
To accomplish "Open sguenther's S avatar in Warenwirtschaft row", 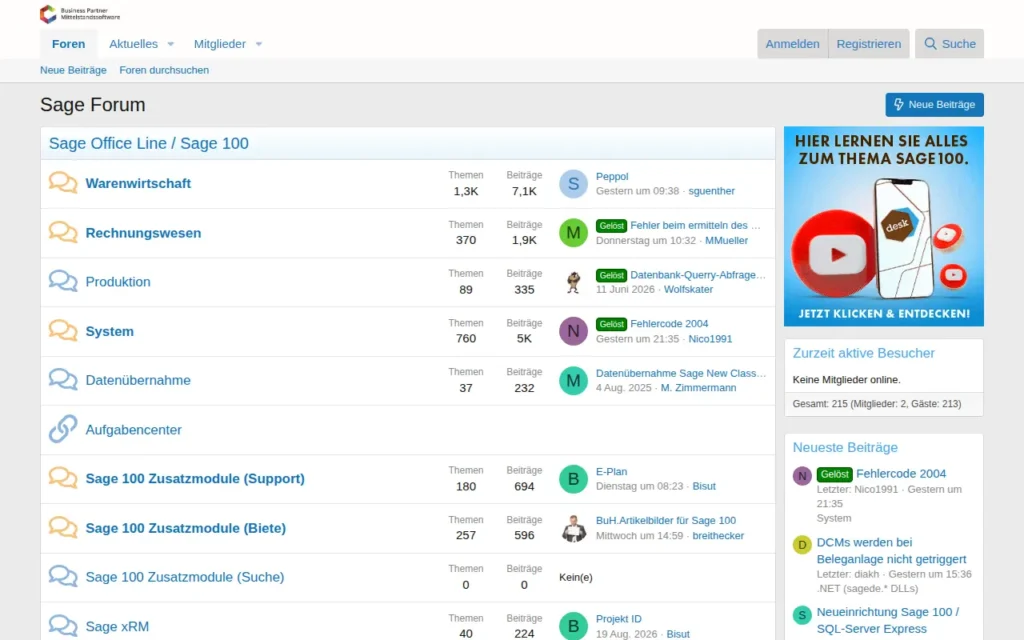I will pos(573,184).
